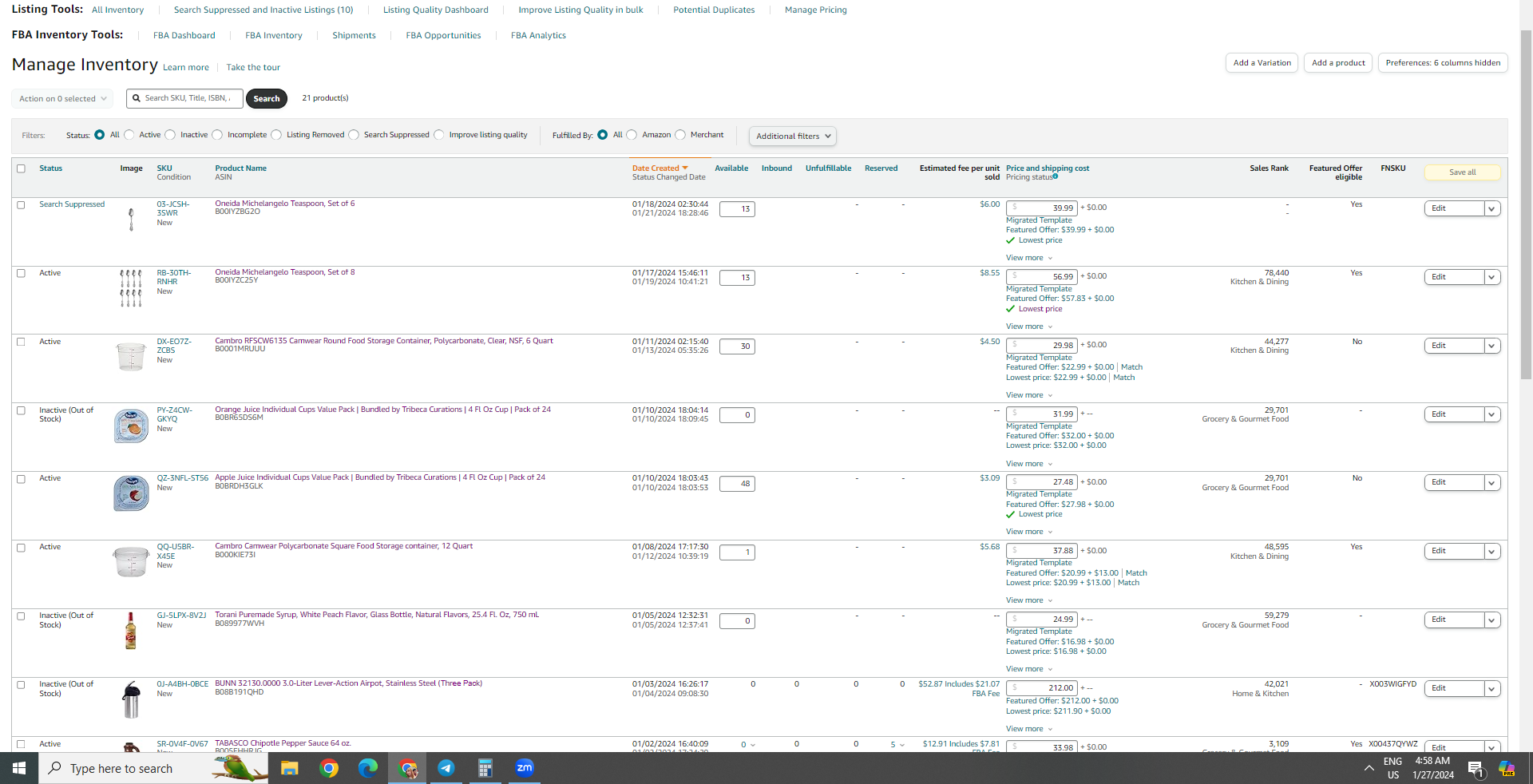
Task: Check the row for Cambro 6 Quart container
Action: click(22, 343)
